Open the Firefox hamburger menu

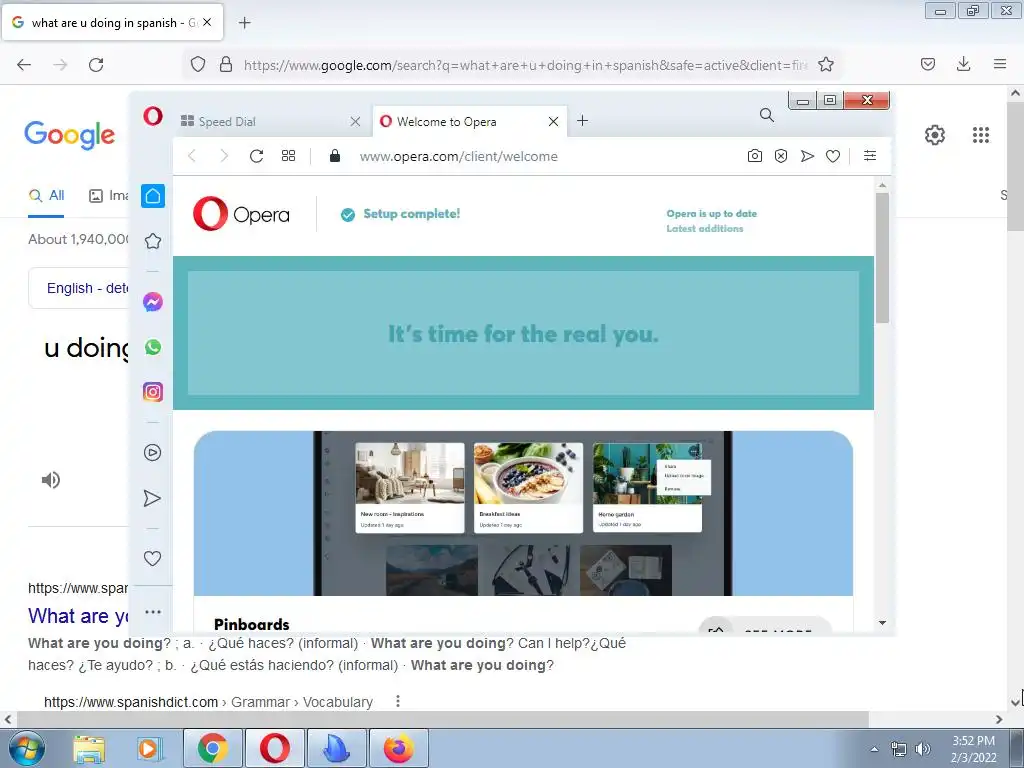pos(1000,64)
